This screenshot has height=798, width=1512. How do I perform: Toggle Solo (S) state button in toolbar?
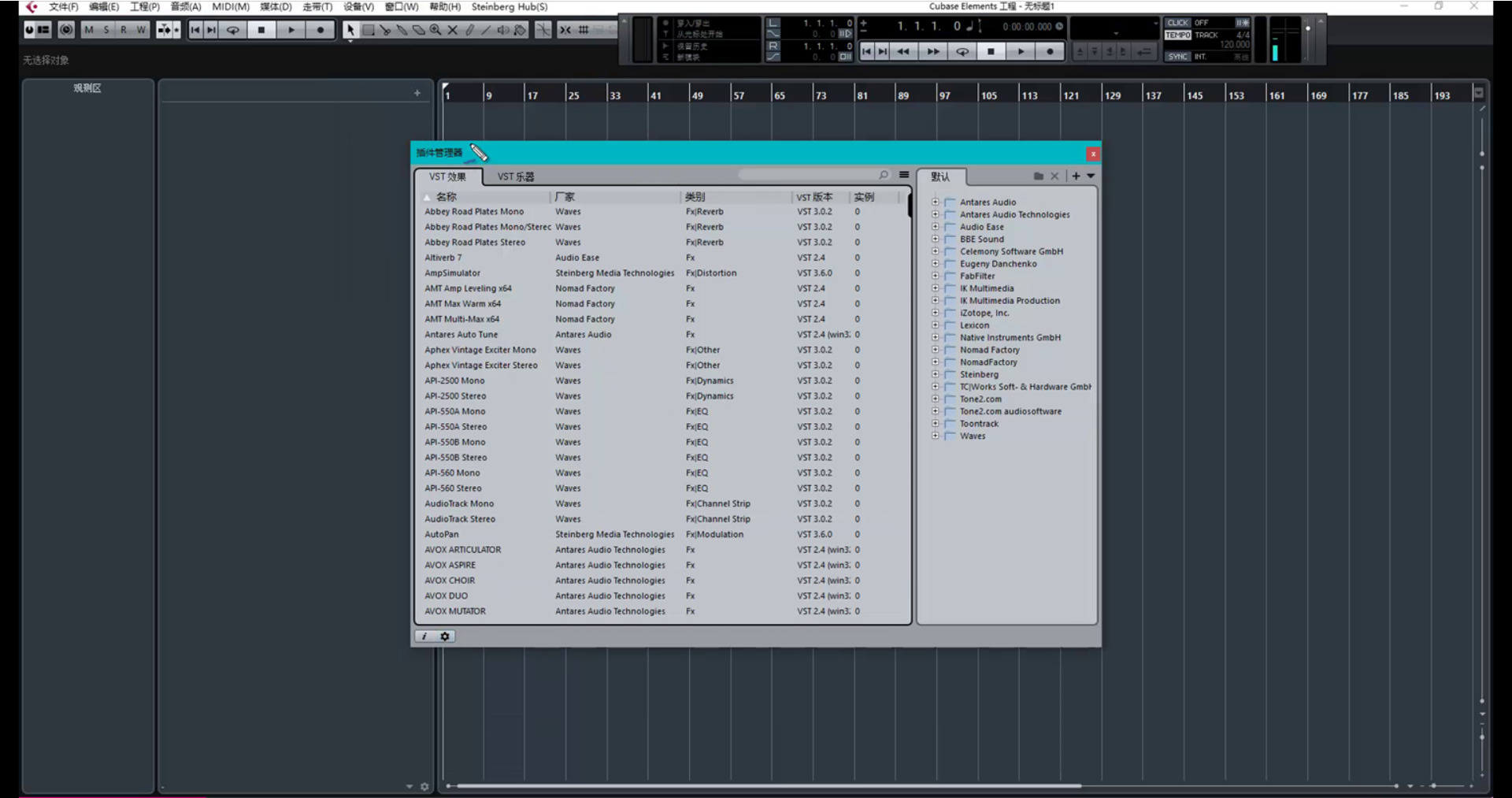tap(106, 30)
